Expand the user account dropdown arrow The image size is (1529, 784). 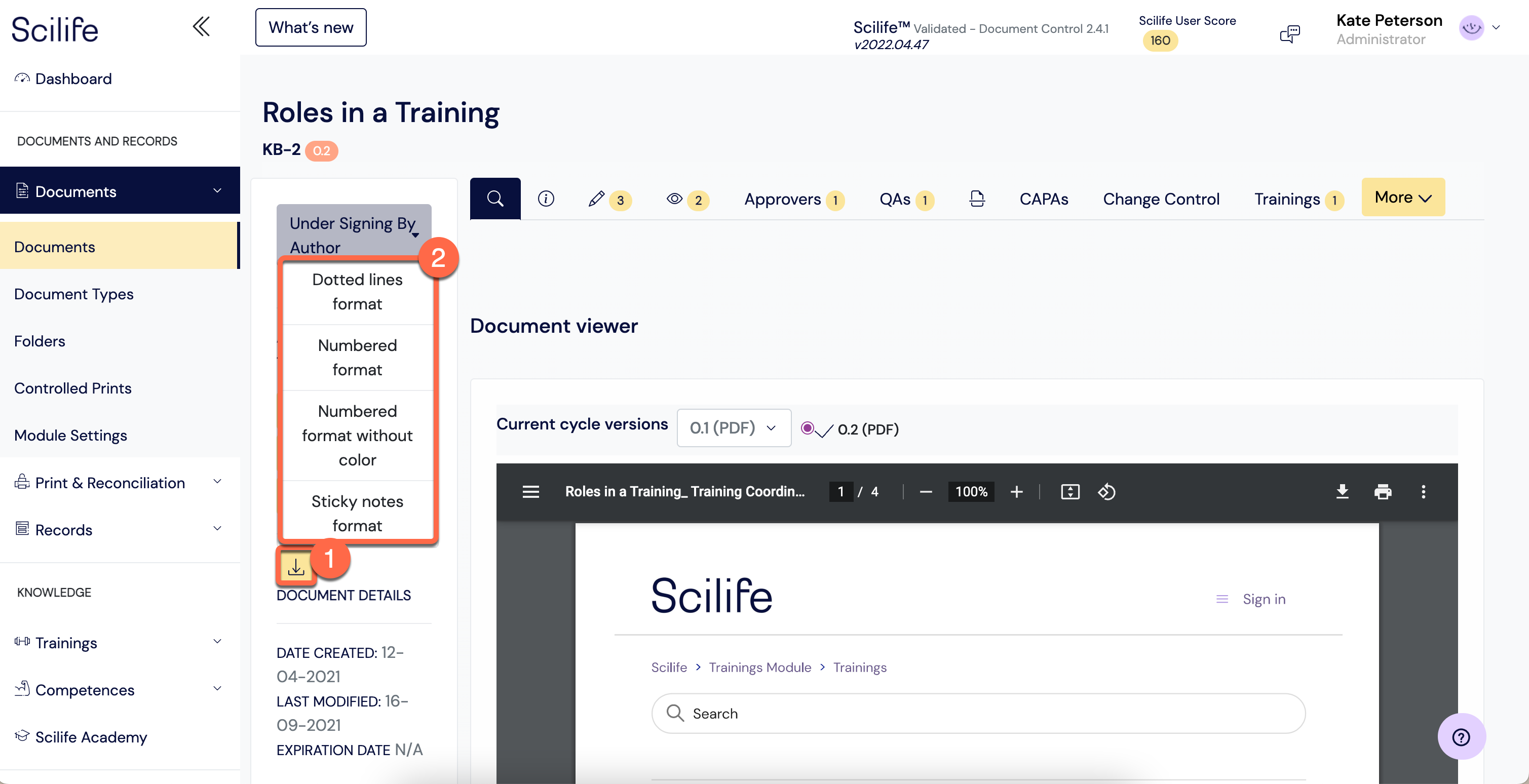click(1496, 27)
